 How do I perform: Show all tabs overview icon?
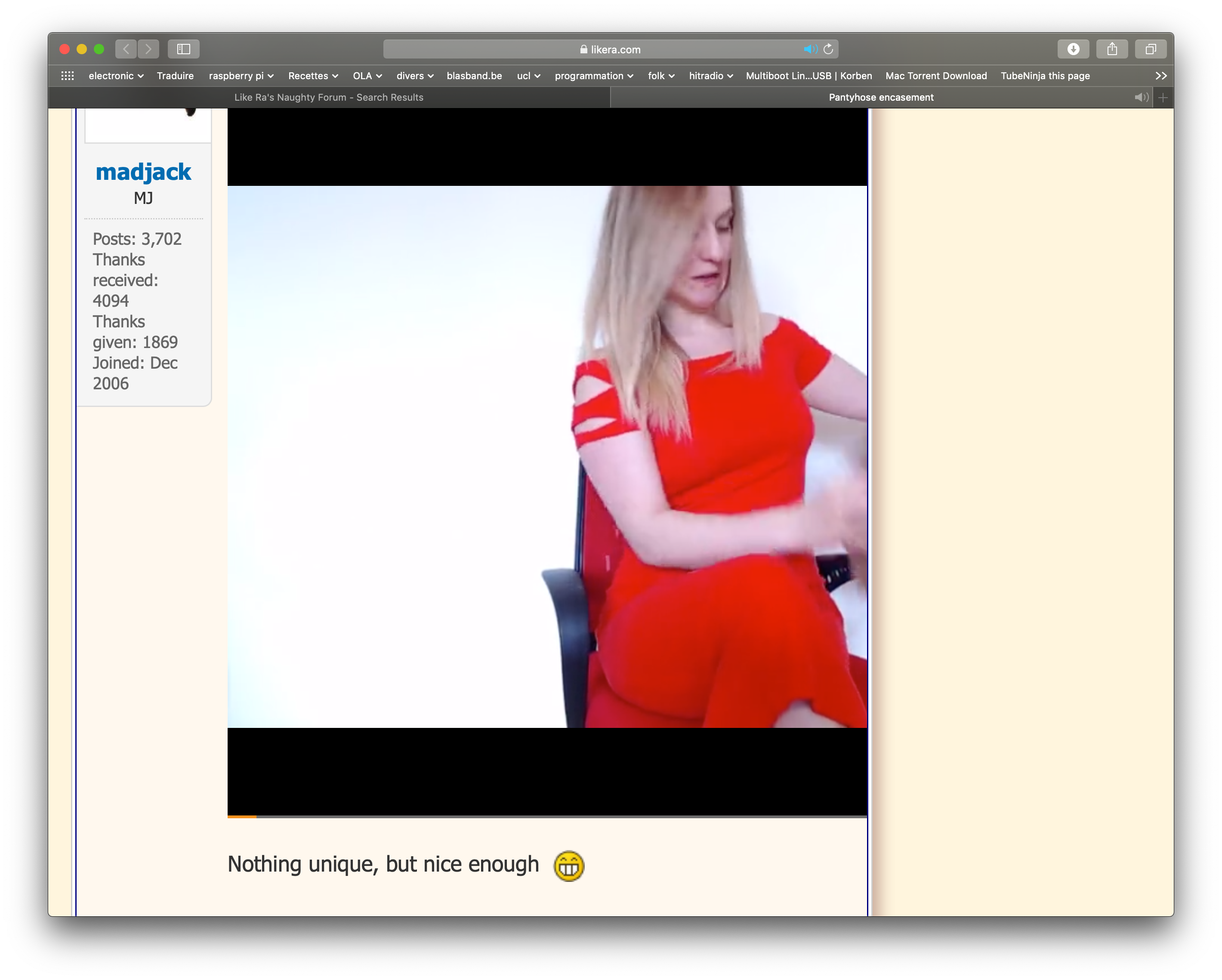1151,49
